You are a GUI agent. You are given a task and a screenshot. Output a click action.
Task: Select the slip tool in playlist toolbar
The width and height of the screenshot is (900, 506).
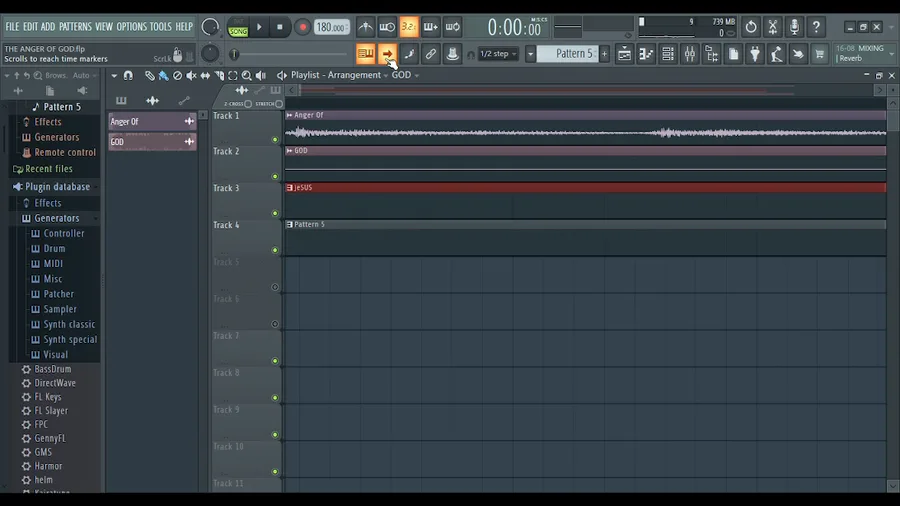click(x=205, y=75)
